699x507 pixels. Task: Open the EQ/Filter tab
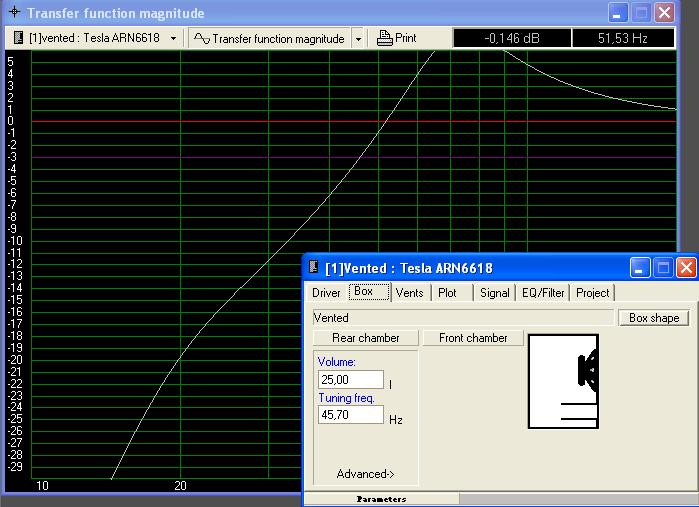click(543, 293)
